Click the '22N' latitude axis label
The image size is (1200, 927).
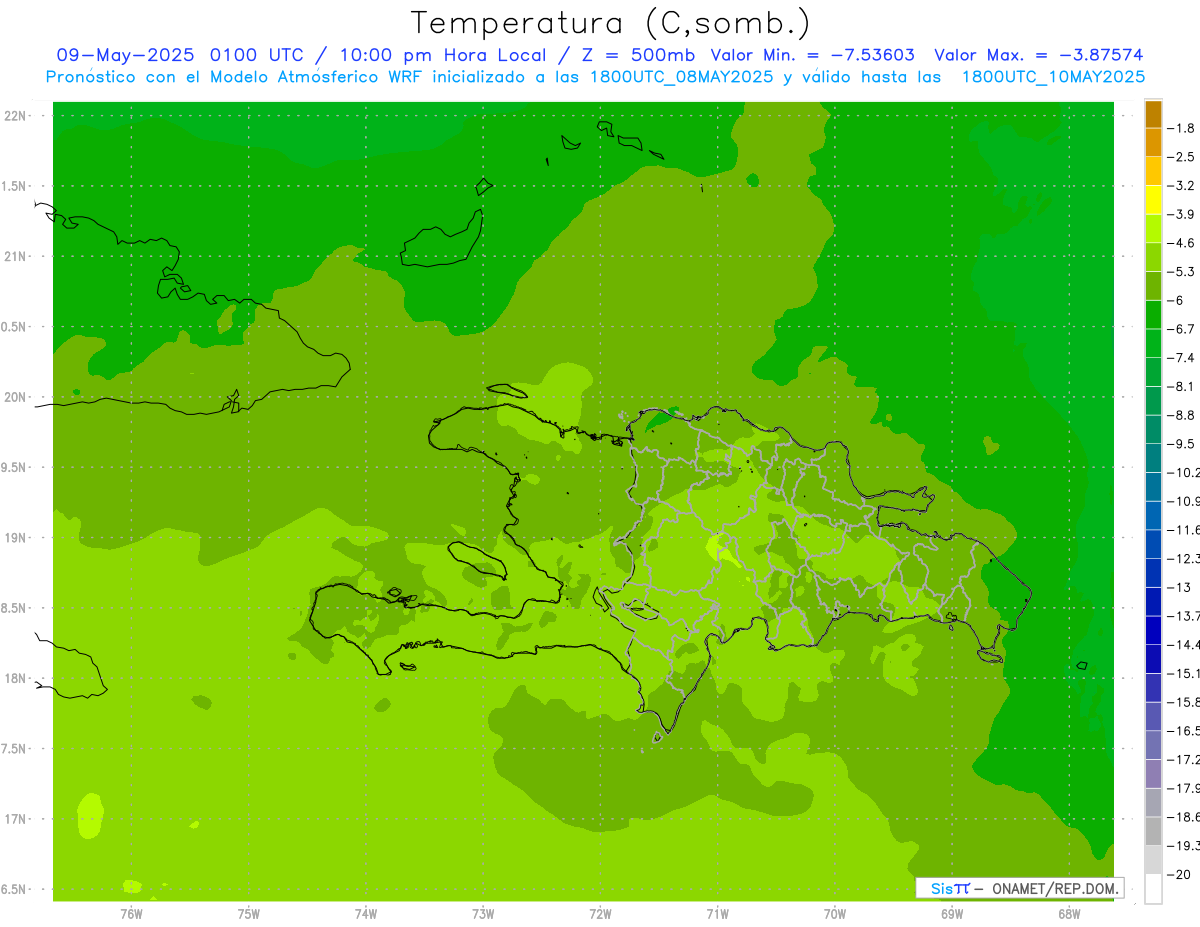pos(16,116)
